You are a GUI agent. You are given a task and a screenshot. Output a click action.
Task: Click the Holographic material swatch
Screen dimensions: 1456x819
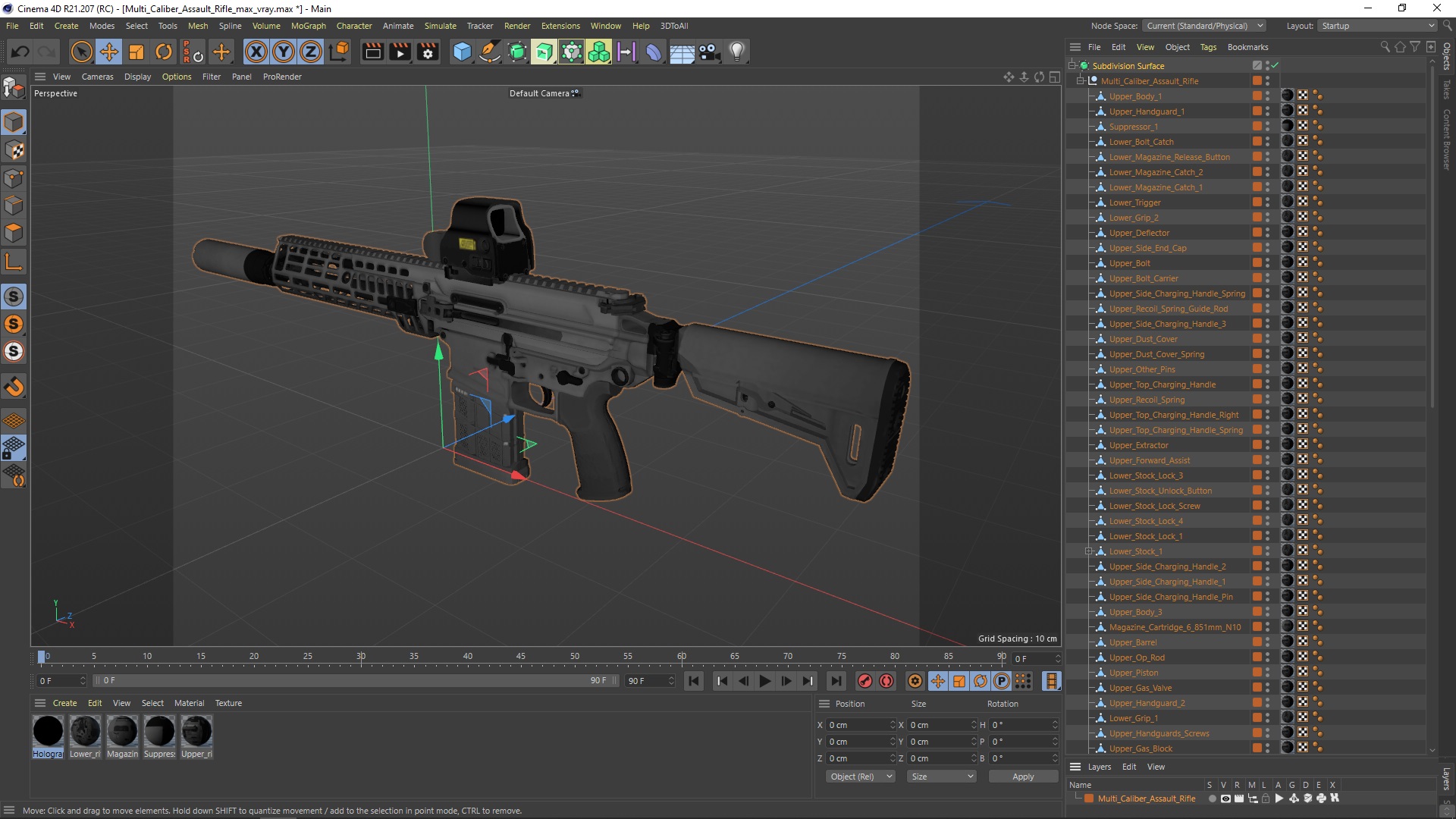pos(48,732)
